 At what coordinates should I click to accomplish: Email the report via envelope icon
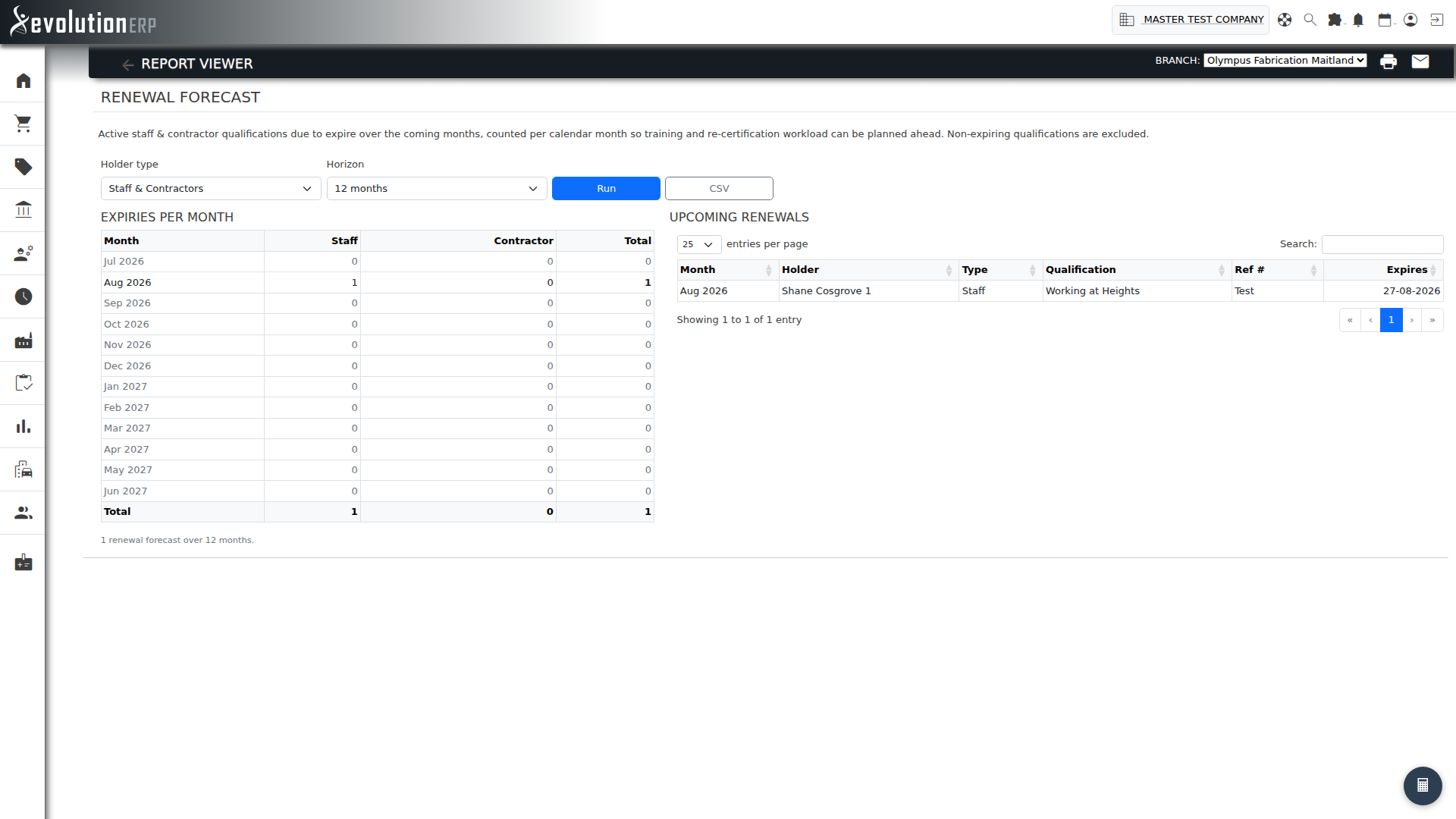click(x=1420, y=61)
